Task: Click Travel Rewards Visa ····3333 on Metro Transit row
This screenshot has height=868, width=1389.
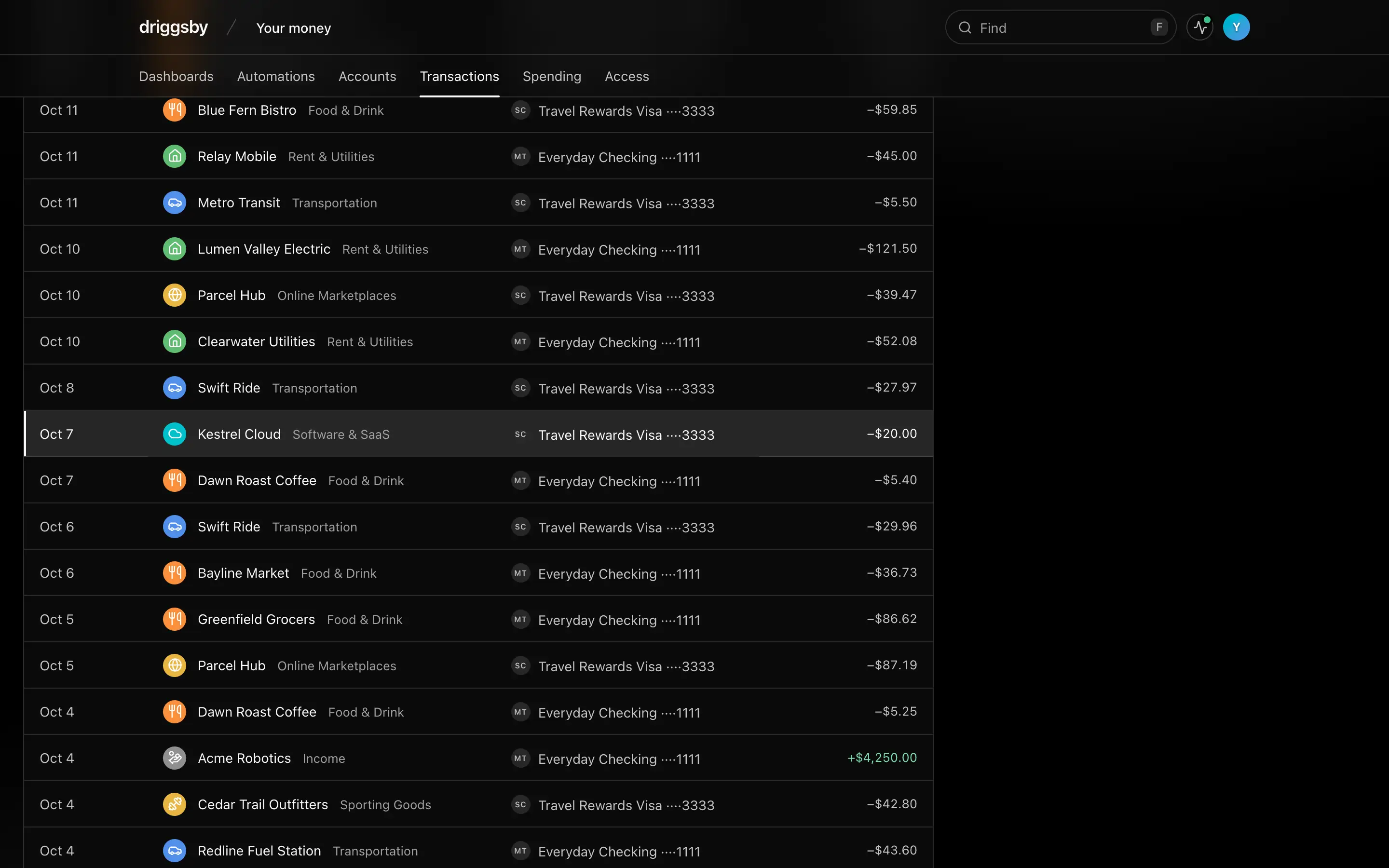Action: pos(626,204)
